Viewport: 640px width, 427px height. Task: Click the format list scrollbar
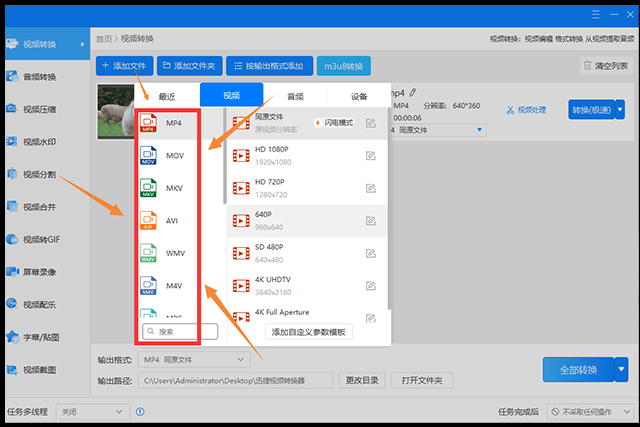pos(224,156)
